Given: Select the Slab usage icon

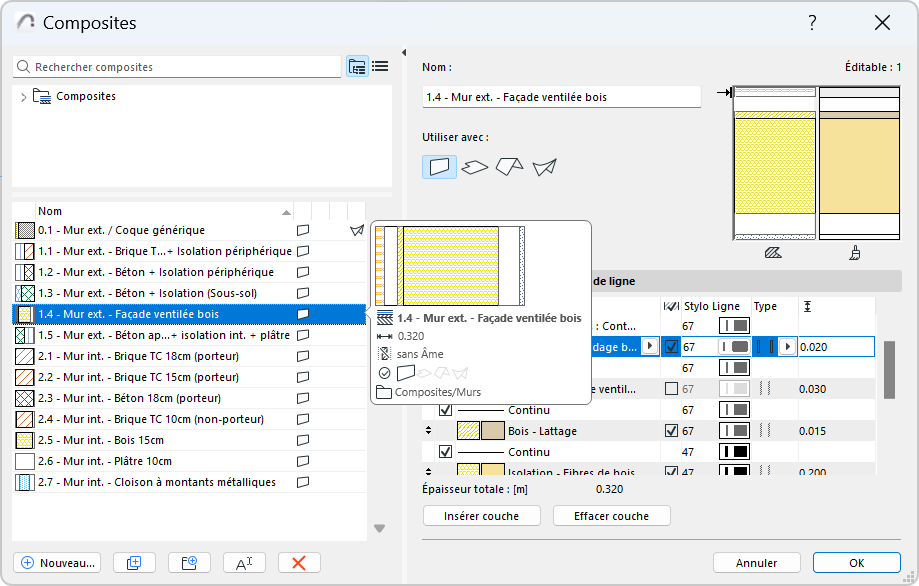Looking at the screenshot, I should (x=474, y=167).
